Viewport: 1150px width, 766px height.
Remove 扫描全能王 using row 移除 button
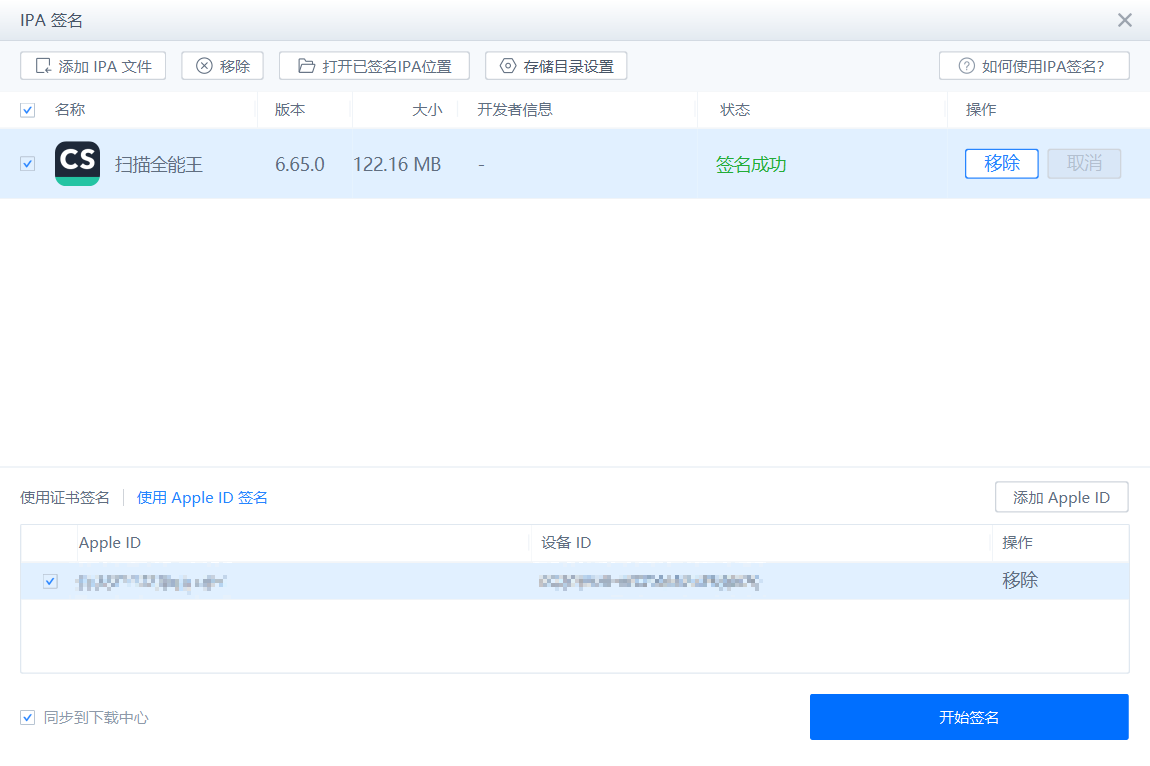1002,163
